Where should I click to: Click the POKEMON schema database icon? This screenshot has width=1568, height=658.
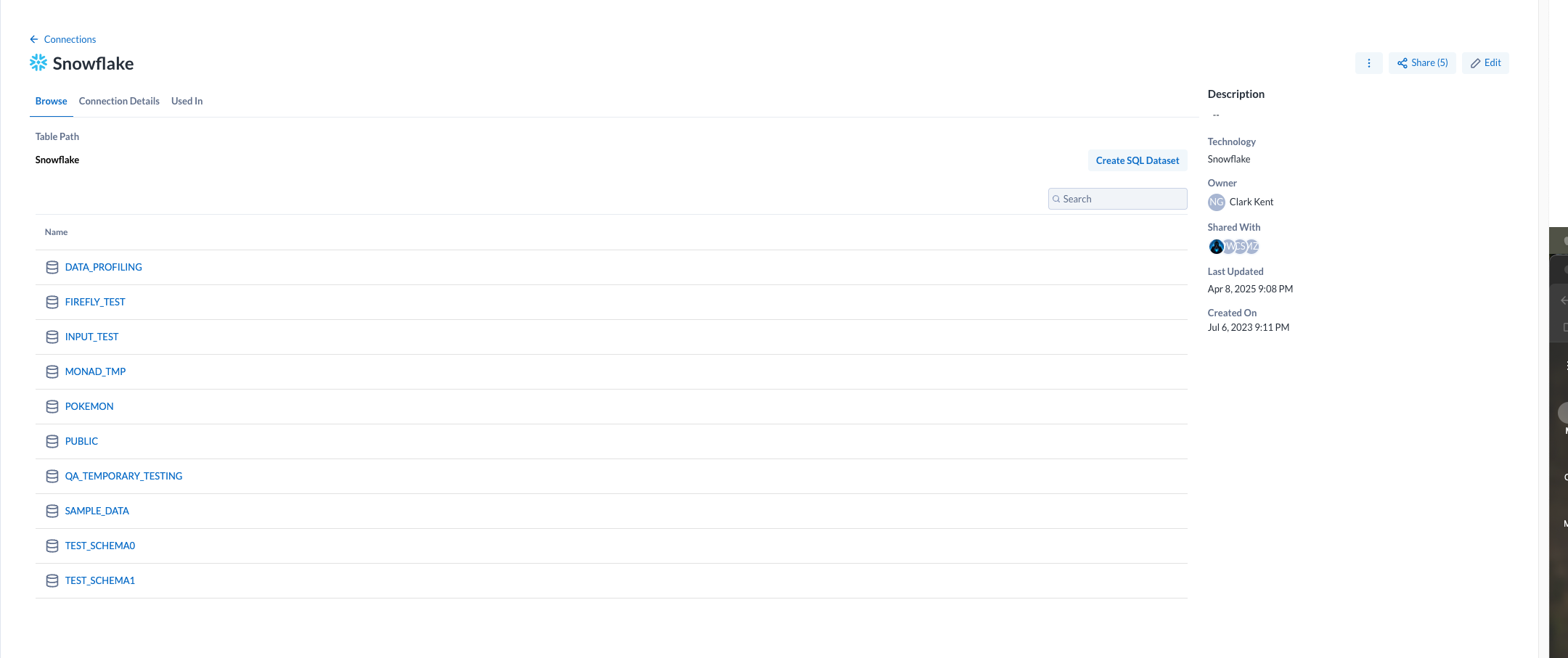pos(52,407)
